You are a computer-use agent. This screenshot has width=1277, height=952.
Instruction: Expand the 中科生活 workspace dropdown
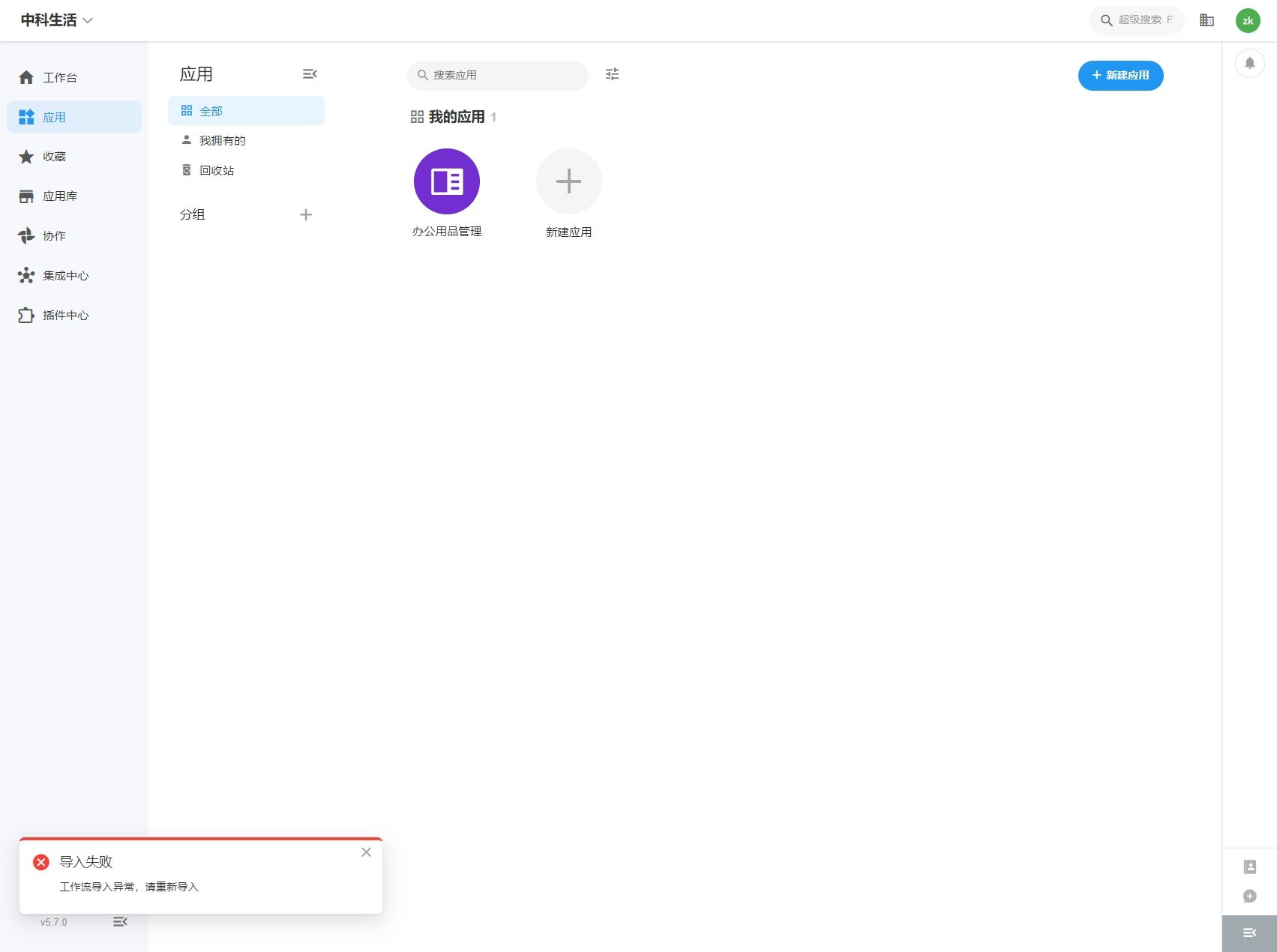click(88, 20)
